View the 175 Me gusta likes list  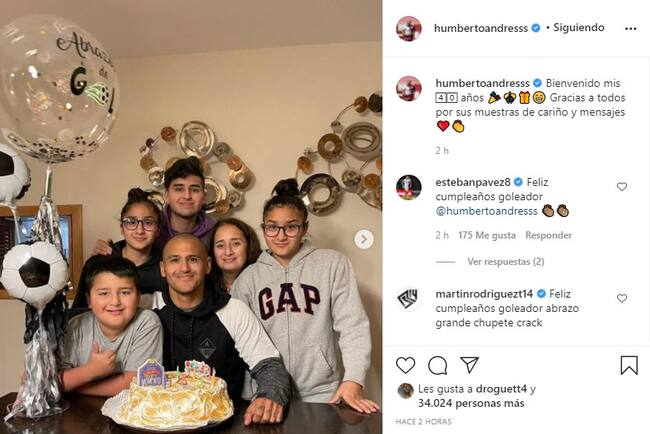pos(487,235)
